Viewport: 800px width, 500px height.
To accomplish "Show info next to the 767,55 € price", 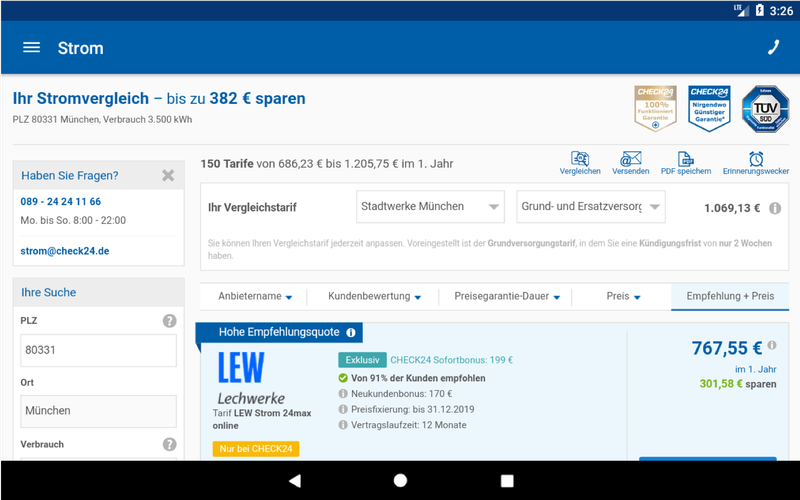I will tap(772, 345).
